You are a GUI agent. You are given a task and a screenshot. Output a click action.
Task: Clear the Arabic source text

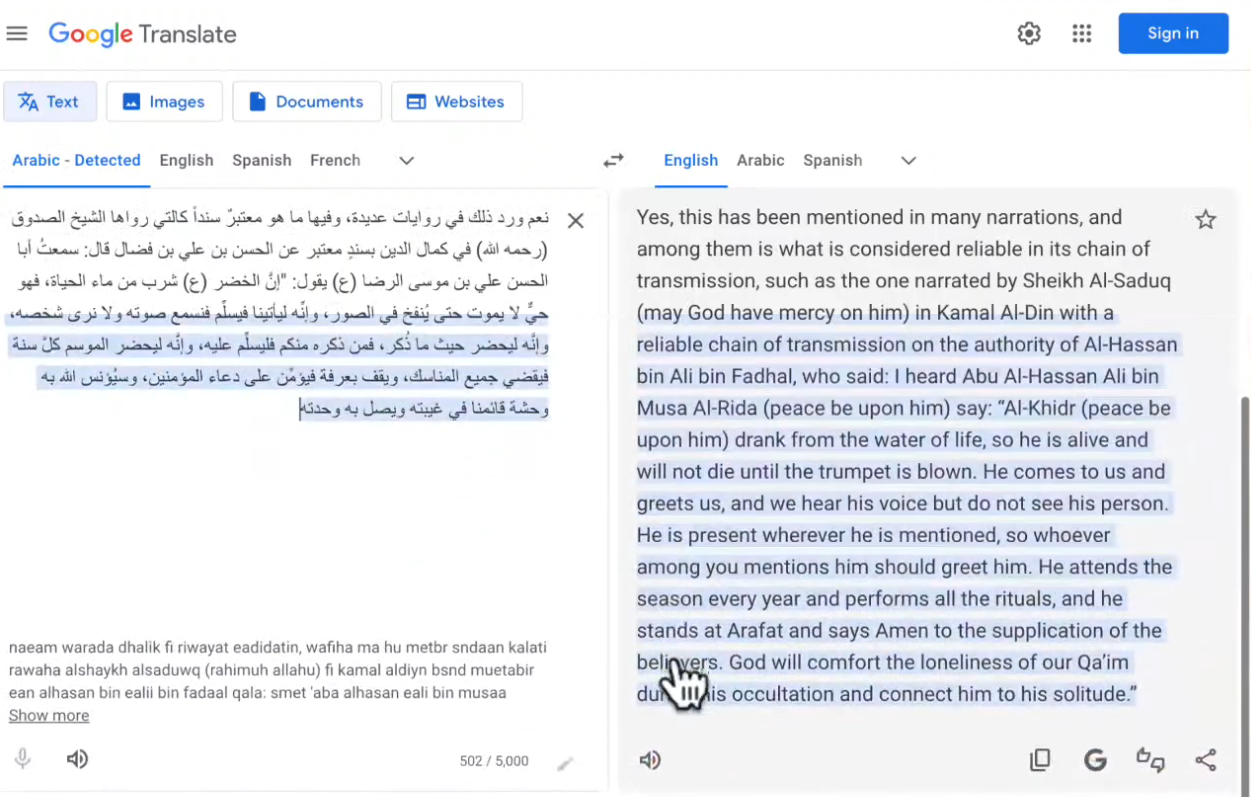click(576, 220)
